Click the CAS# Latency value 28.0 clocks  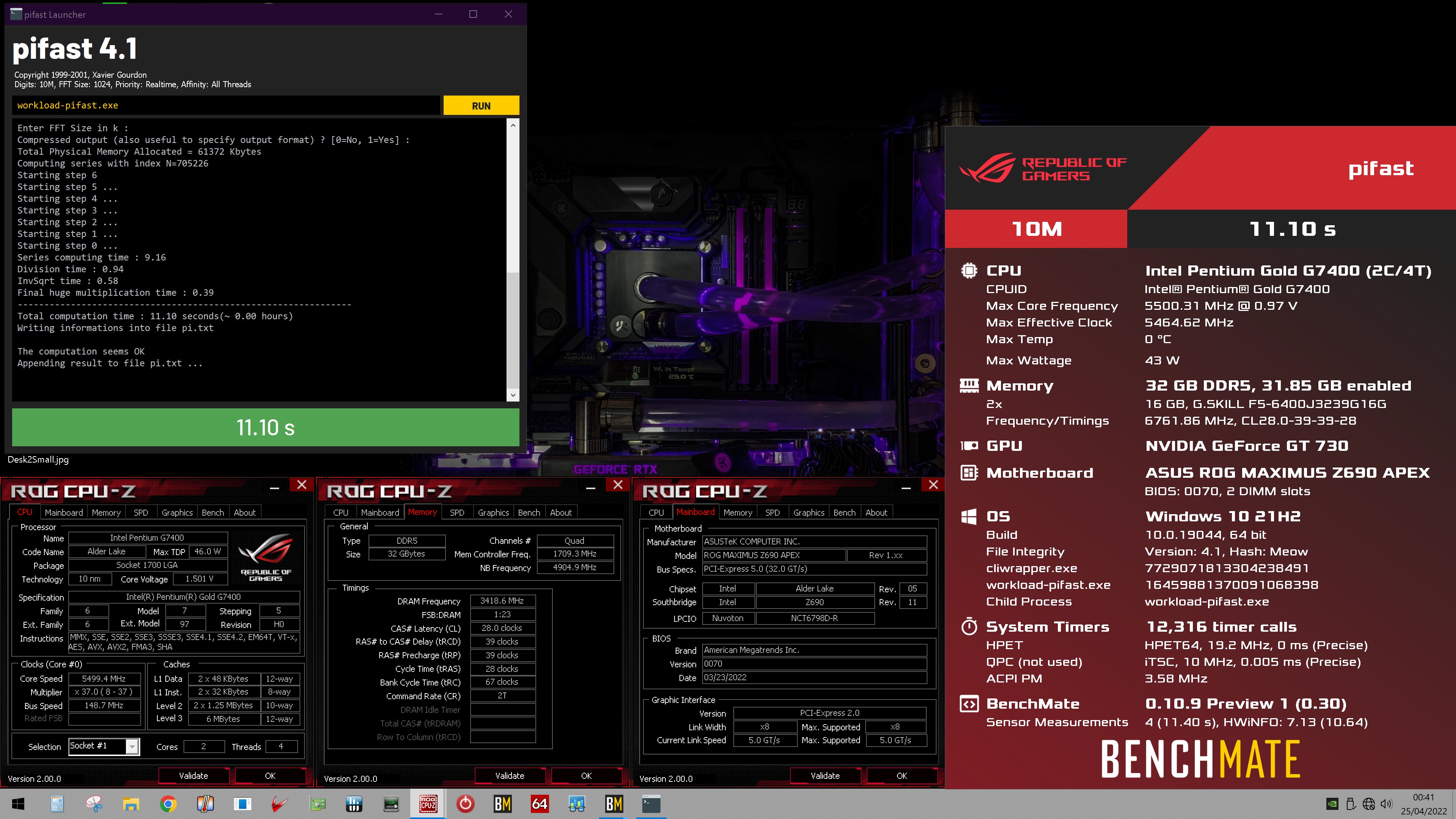tap(502, 628)
